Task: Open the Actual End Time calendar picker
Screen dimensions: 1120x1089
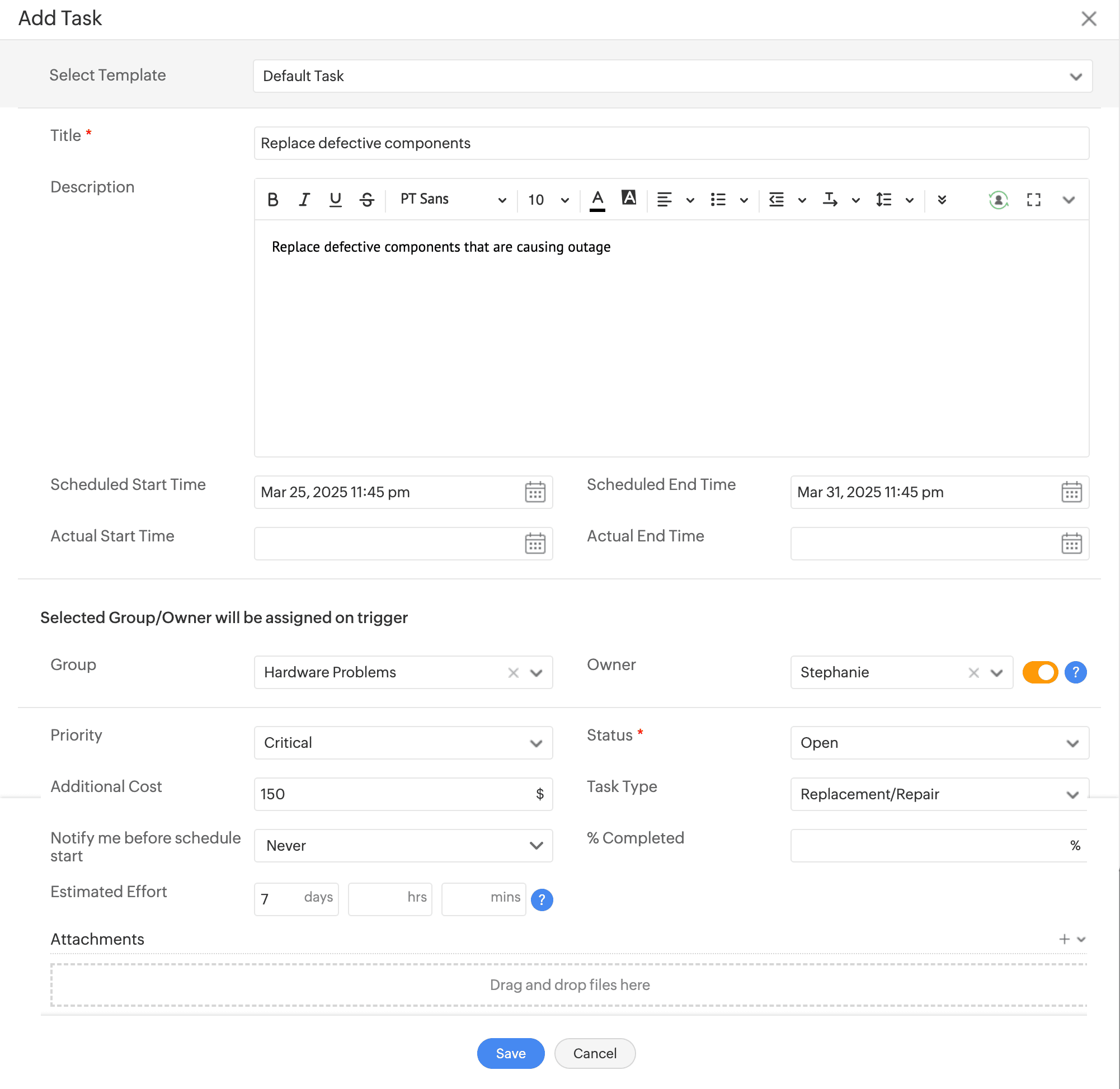Action: [1071, 543]
